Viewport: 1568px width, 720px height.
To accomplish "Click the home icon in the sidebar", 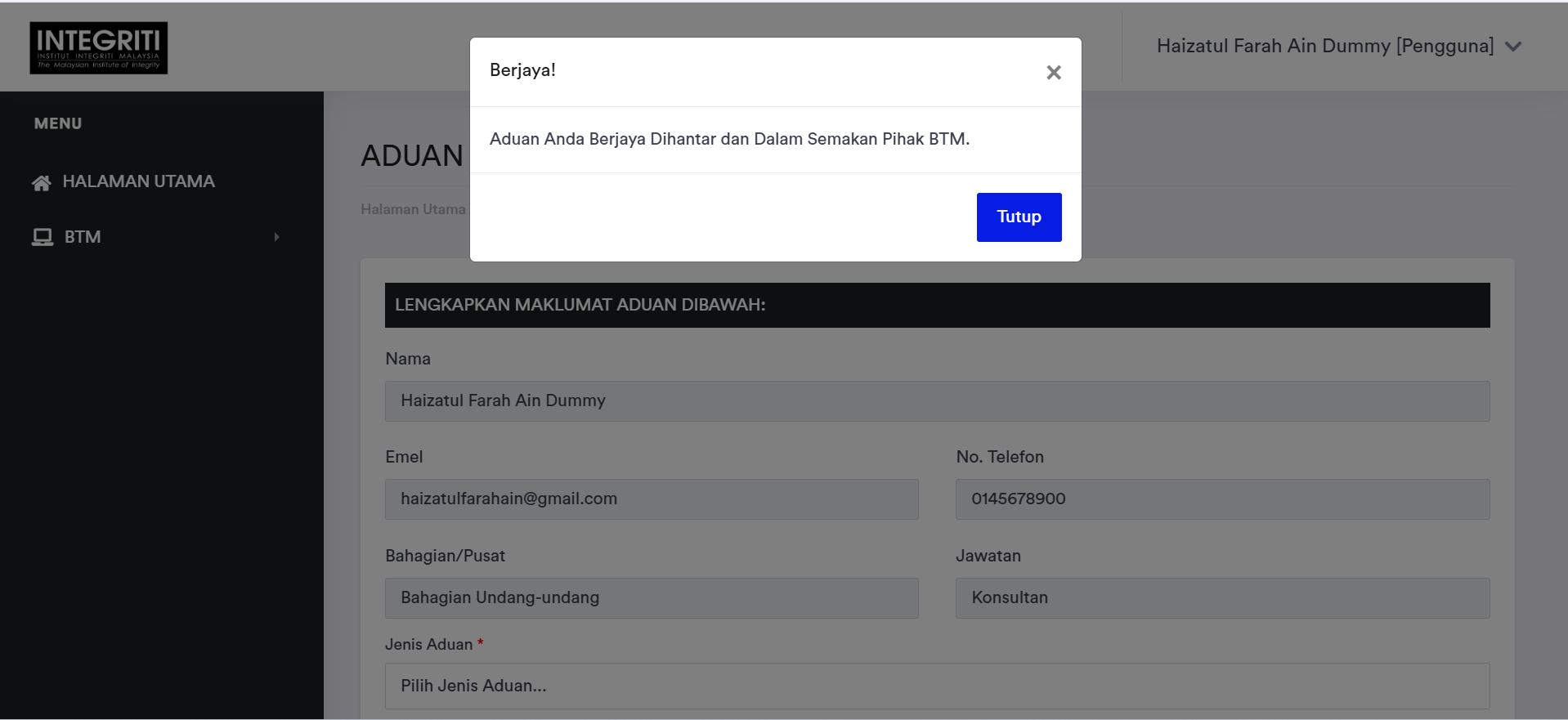I will 41,182.
